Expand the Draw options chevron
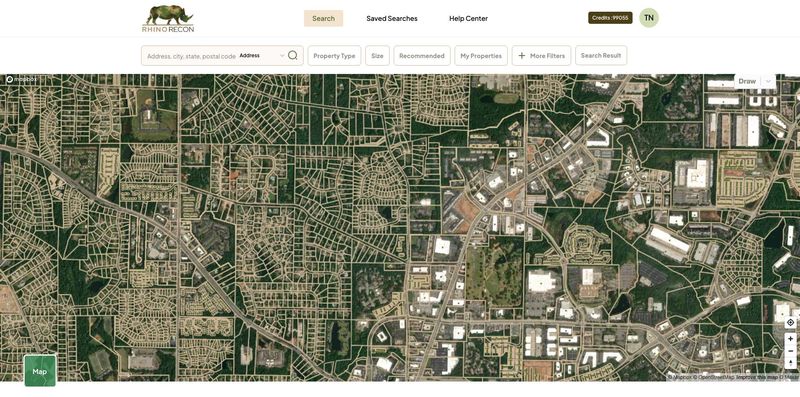The width and height of the screenshot is (800, 397). [x=768, y=81]
